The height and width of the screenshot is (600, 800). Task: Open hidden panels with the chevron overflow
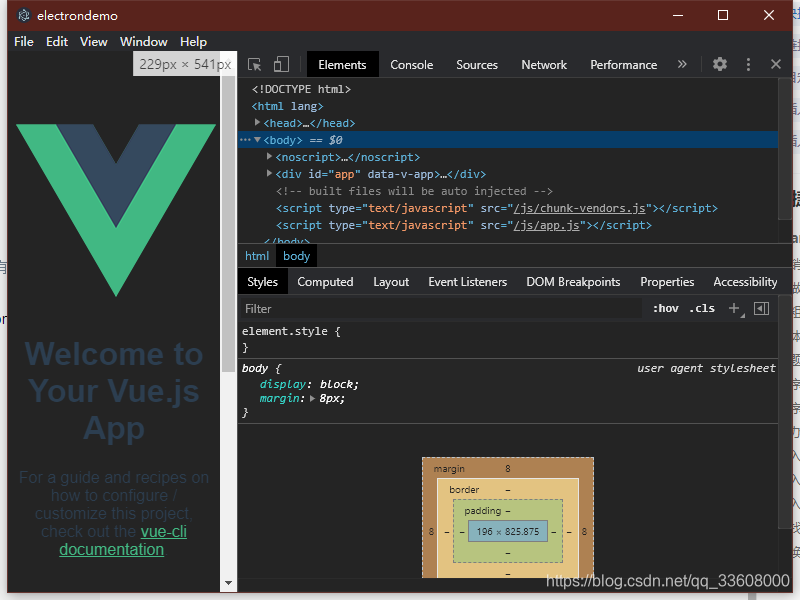[682, 64]
